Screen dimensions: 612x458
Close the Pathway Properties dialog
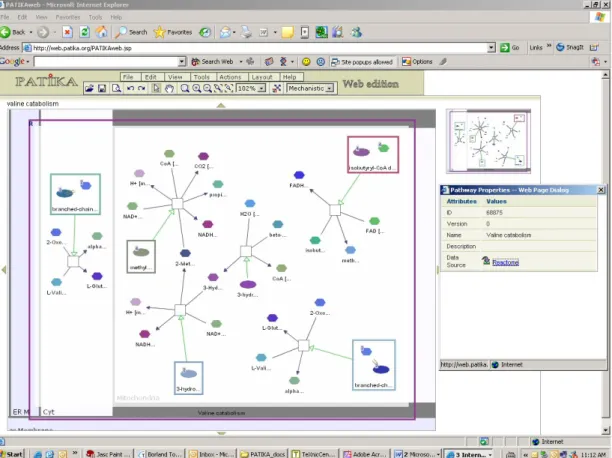[x=601, y=190]
